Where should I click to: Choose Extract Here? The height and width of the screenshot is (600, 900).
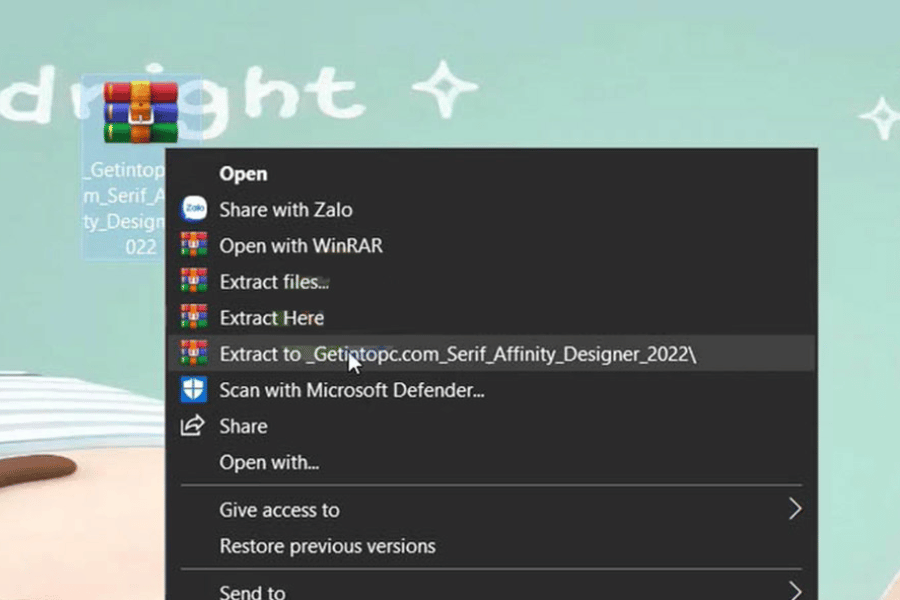pyautogui.click(x=272, y=318)
